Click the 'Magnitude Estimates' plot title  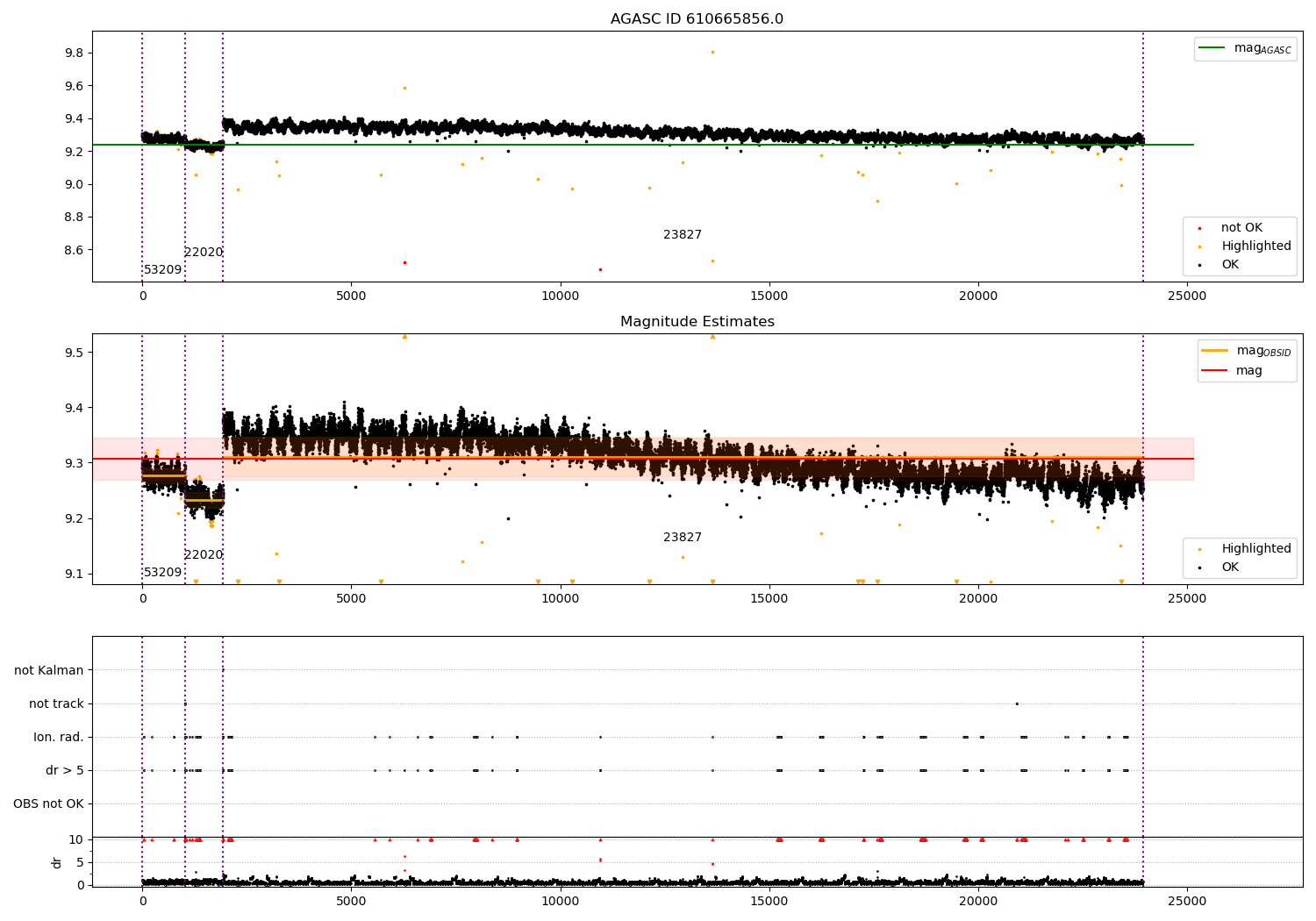point(697,322)
